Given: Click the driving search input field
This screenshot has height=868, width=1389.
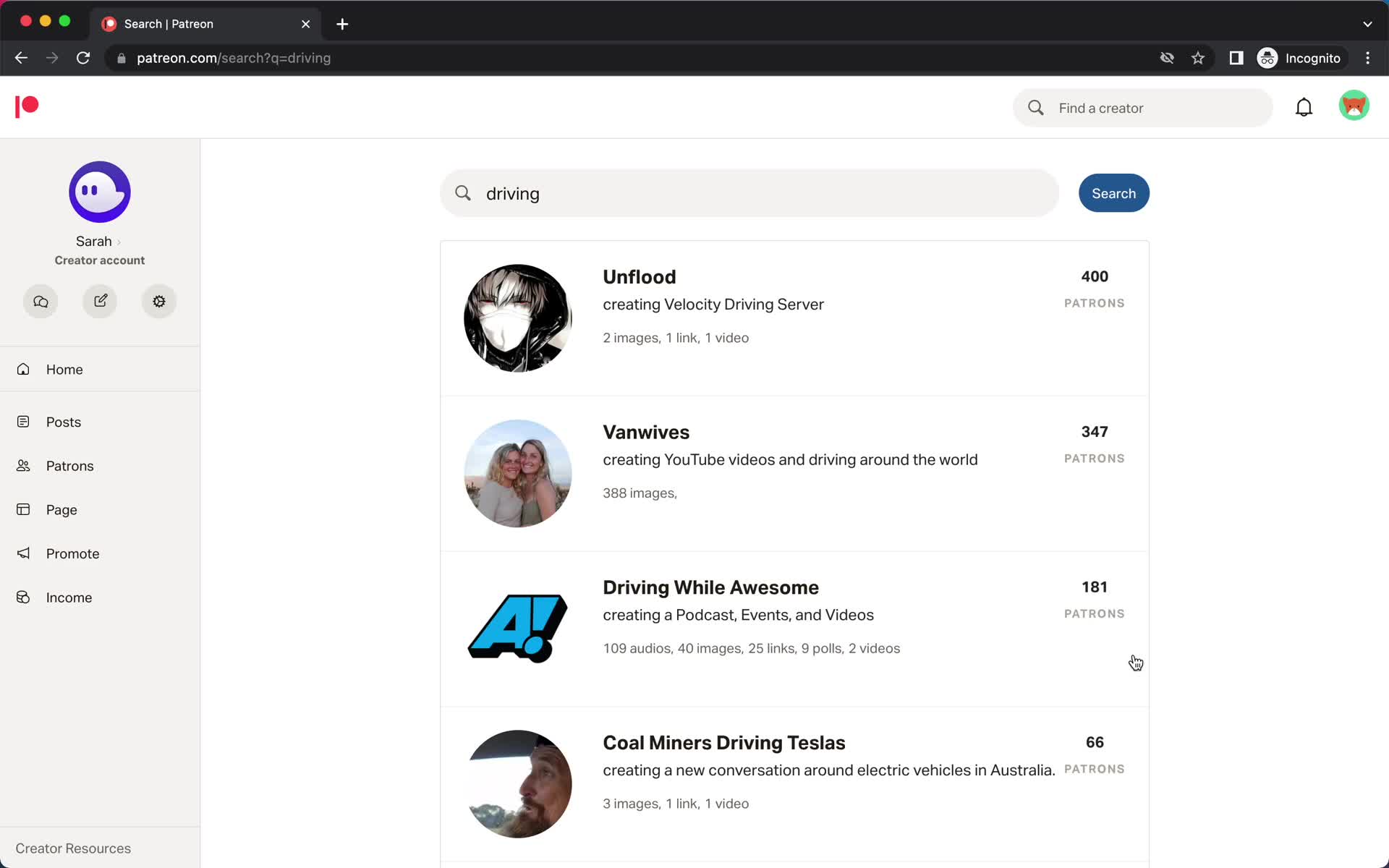Looking at the screenshot, I should (749, 193).
